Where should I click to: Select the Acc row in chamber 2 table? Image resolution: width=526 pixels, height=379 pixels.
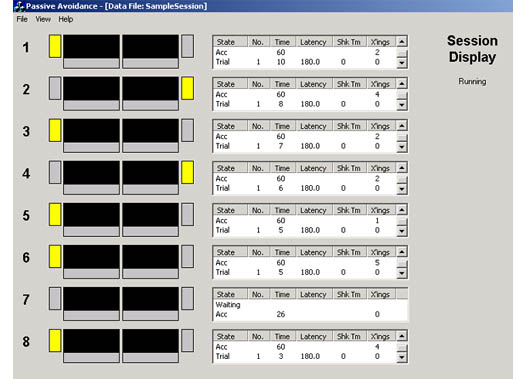tap(305, 95)
